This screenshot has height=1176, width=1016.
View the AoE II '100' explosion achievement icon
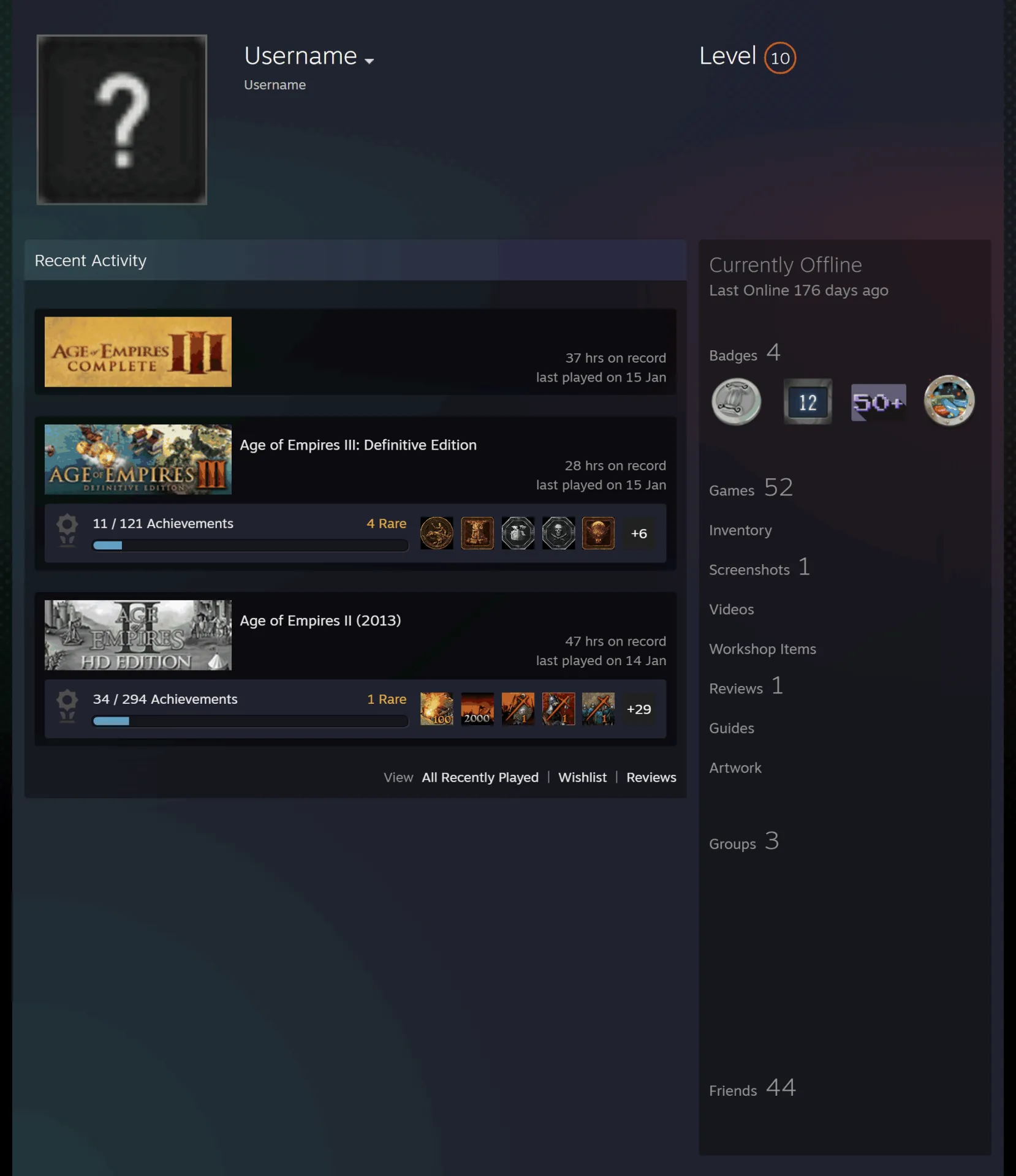(436, 709)
